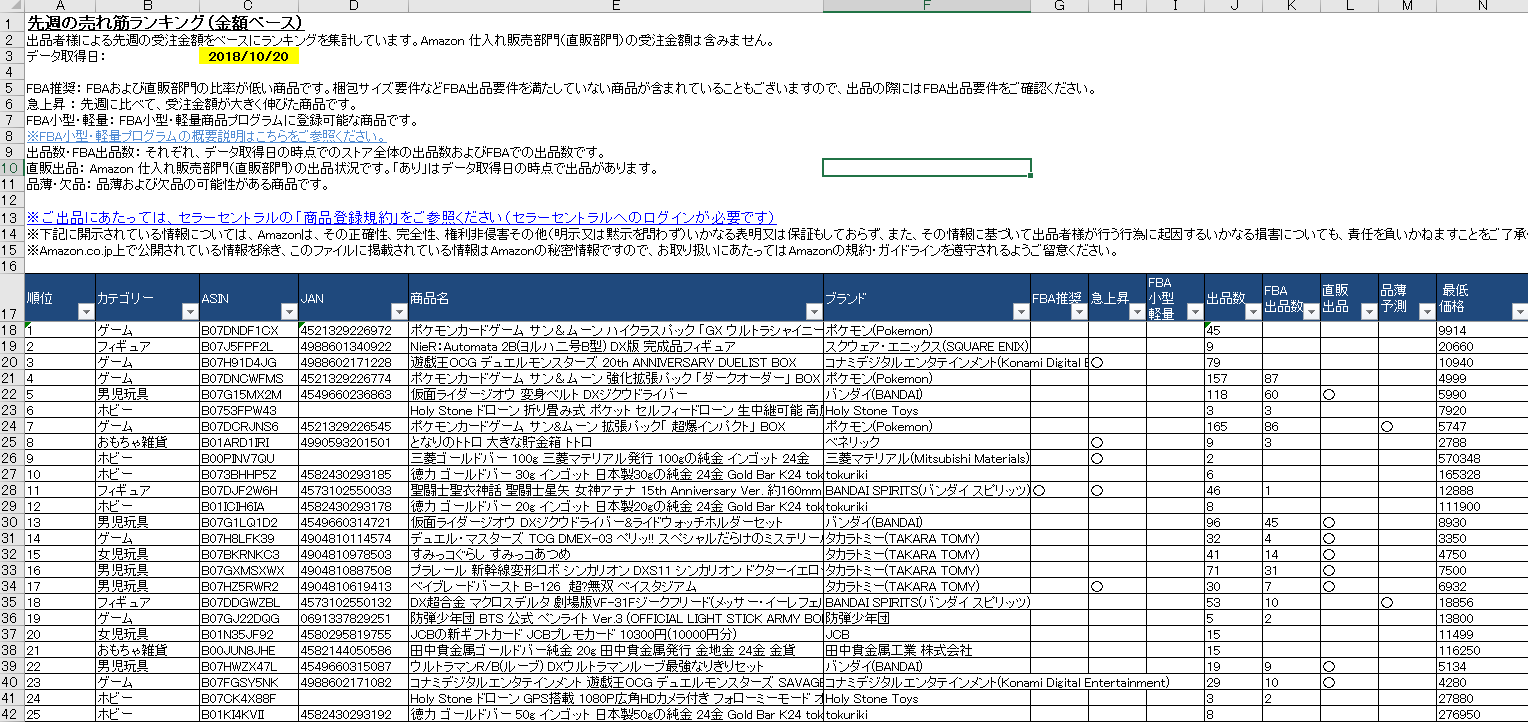
Task: Click the Select All corner button
Action: coord(11,7)
